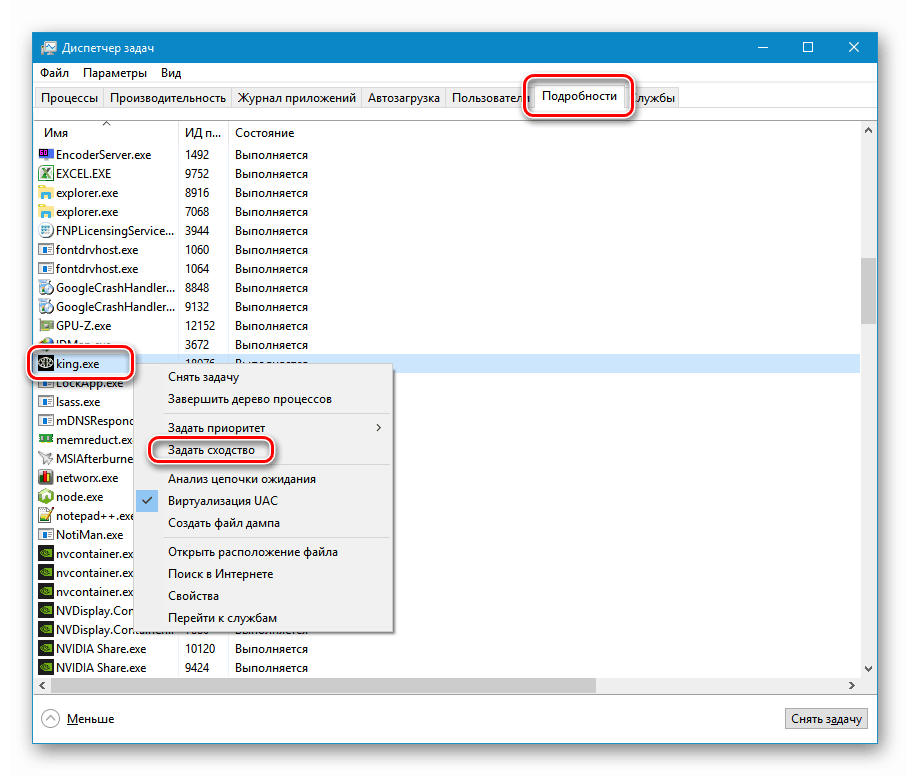Viewport: 910px width, 776px height.
Task: Click the horizontal scrollbar thumb
Action: pos(323,685)
